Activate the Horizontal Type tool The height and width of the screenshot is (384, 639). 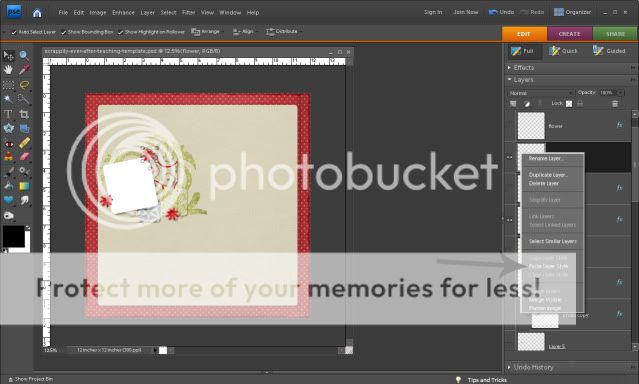click(8, 114)
